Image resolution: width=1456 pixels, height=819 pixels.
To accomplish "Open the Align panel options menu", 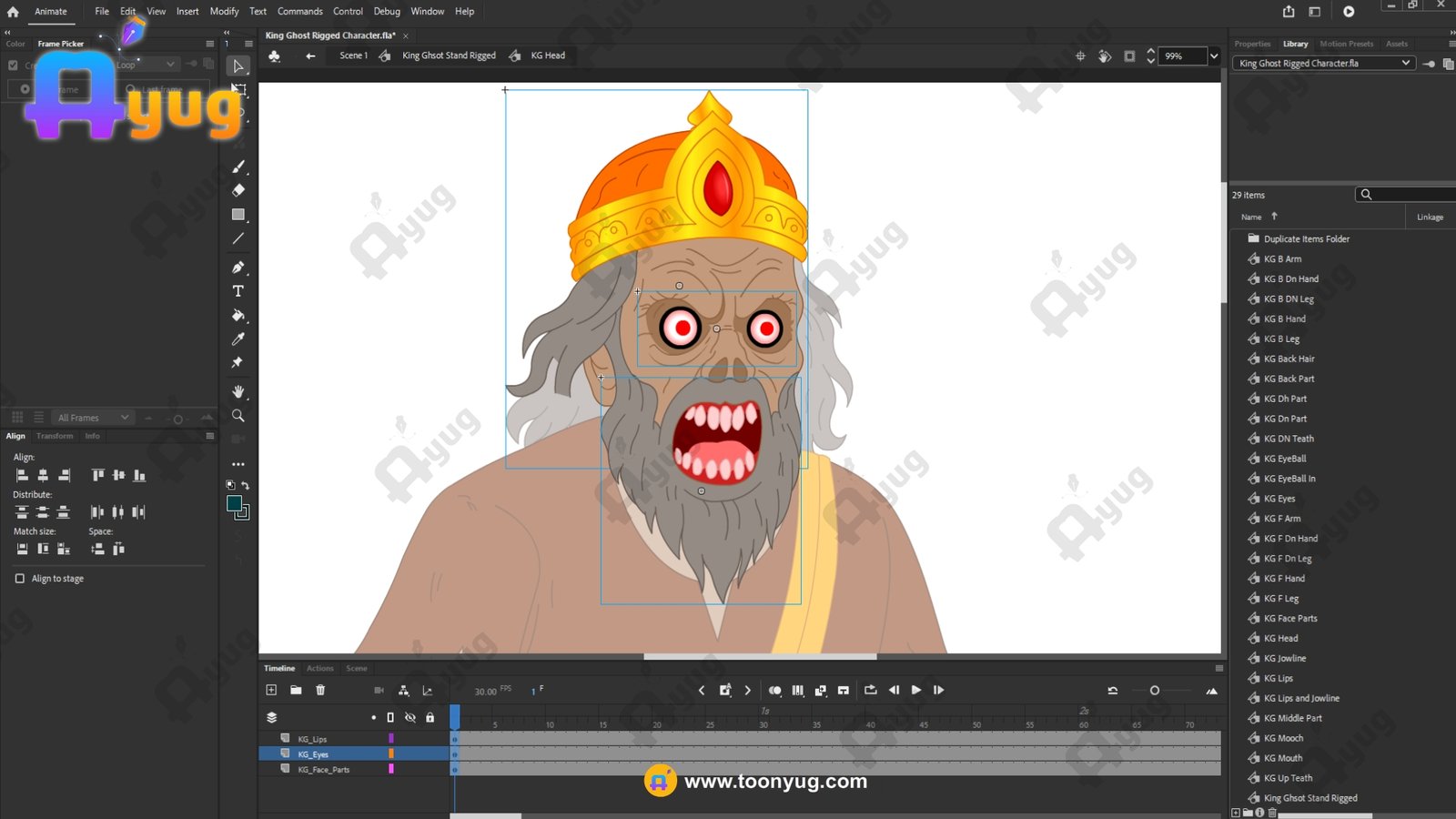I will (x=210, y=436).
